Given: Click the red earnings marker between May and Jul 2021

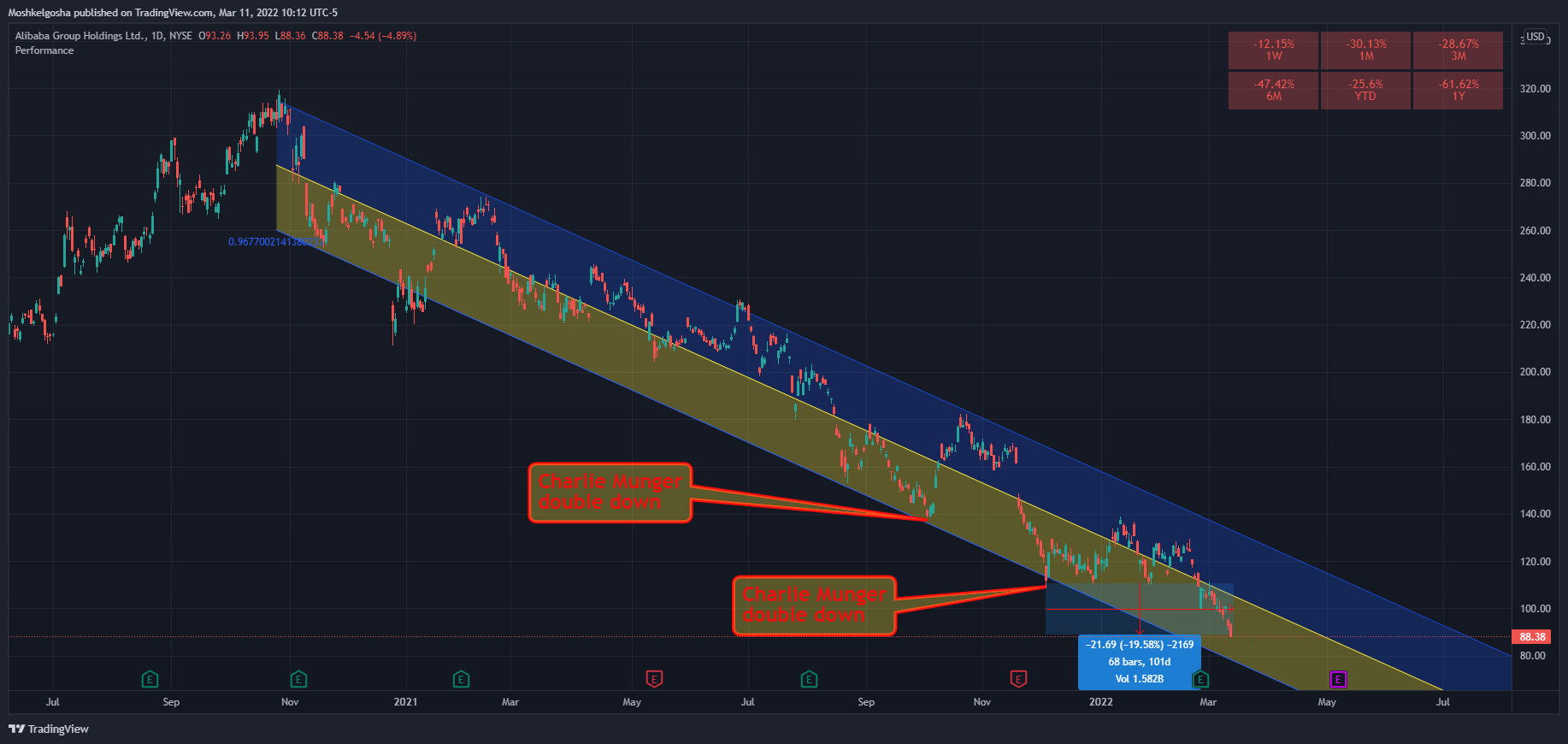Looking at the screenshot, I should click(654, 680).
